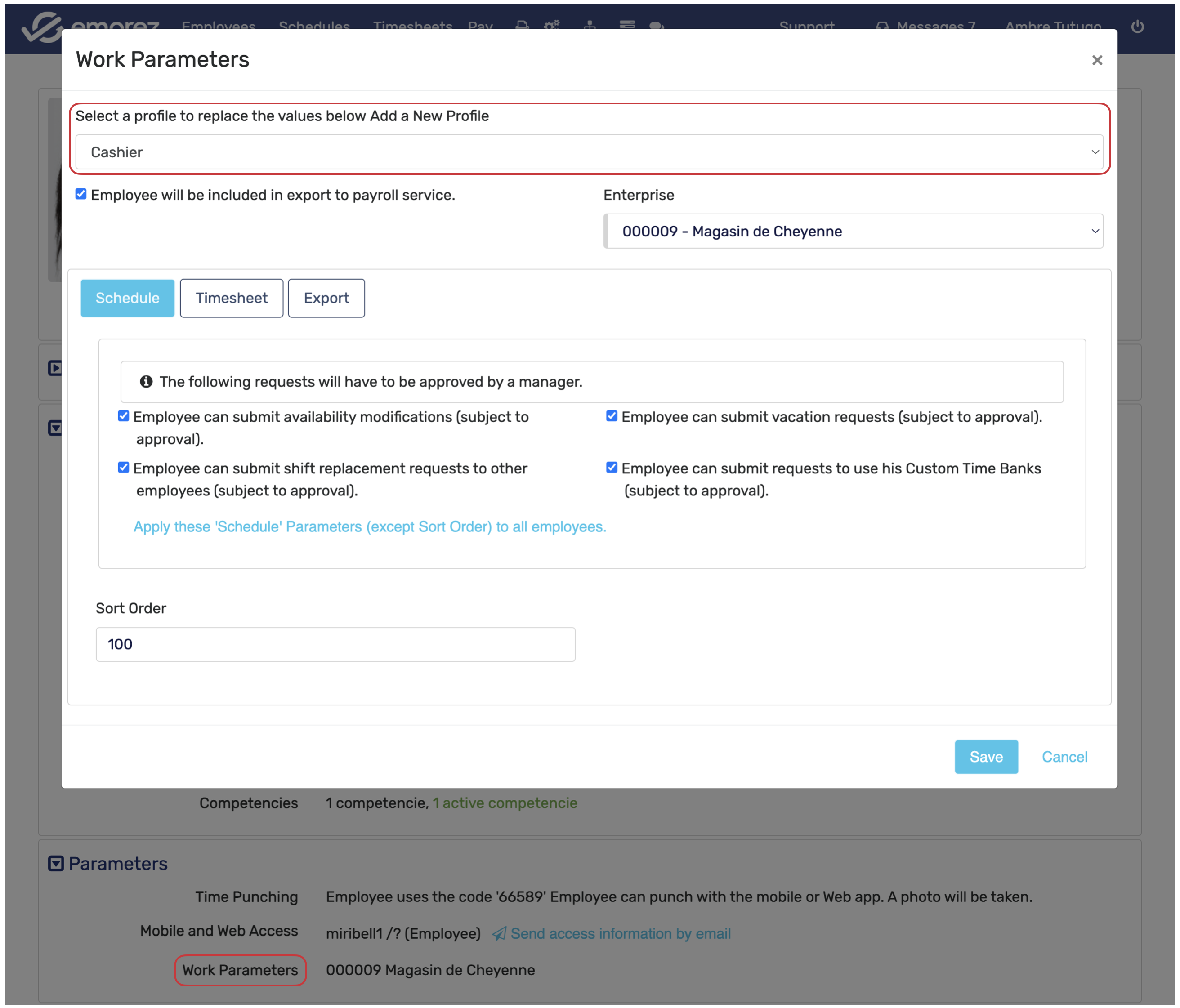
Task: Open the Export tab
Action: [326, 298]
